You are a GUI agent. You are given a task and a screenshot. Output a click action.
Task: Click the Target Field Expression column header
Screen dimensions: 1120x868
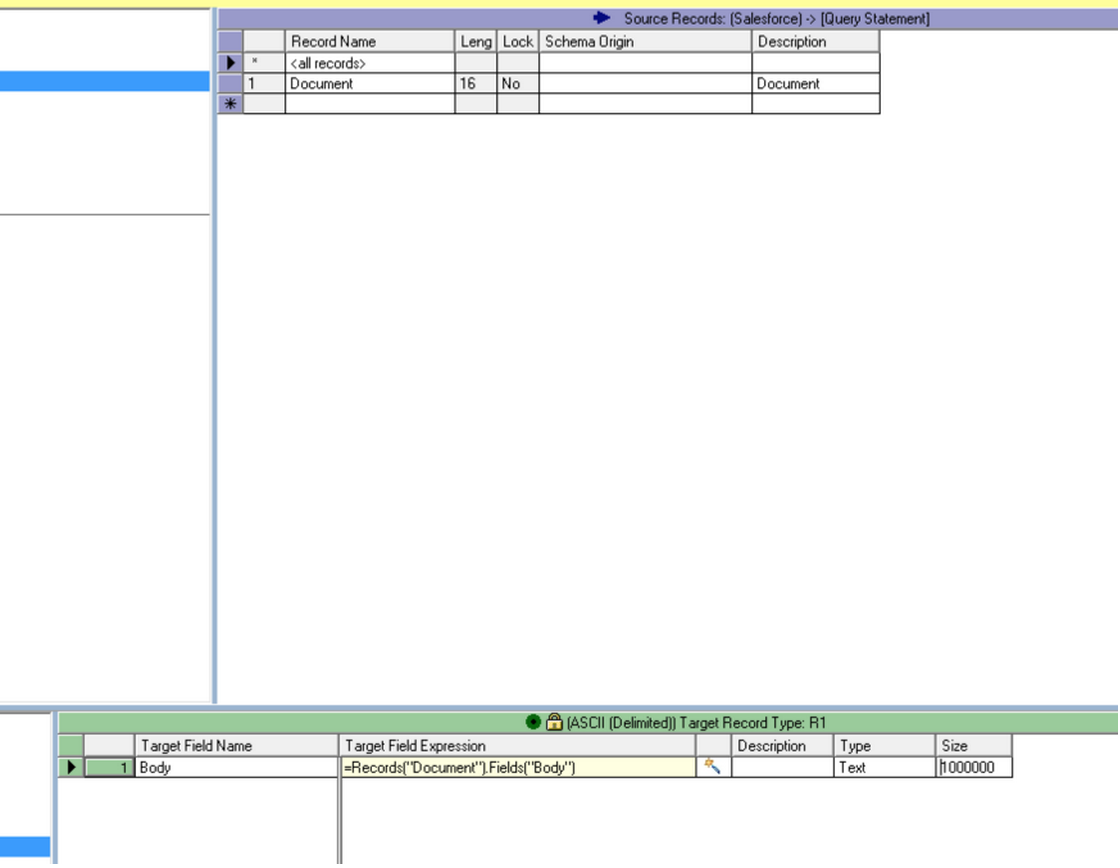518,745
